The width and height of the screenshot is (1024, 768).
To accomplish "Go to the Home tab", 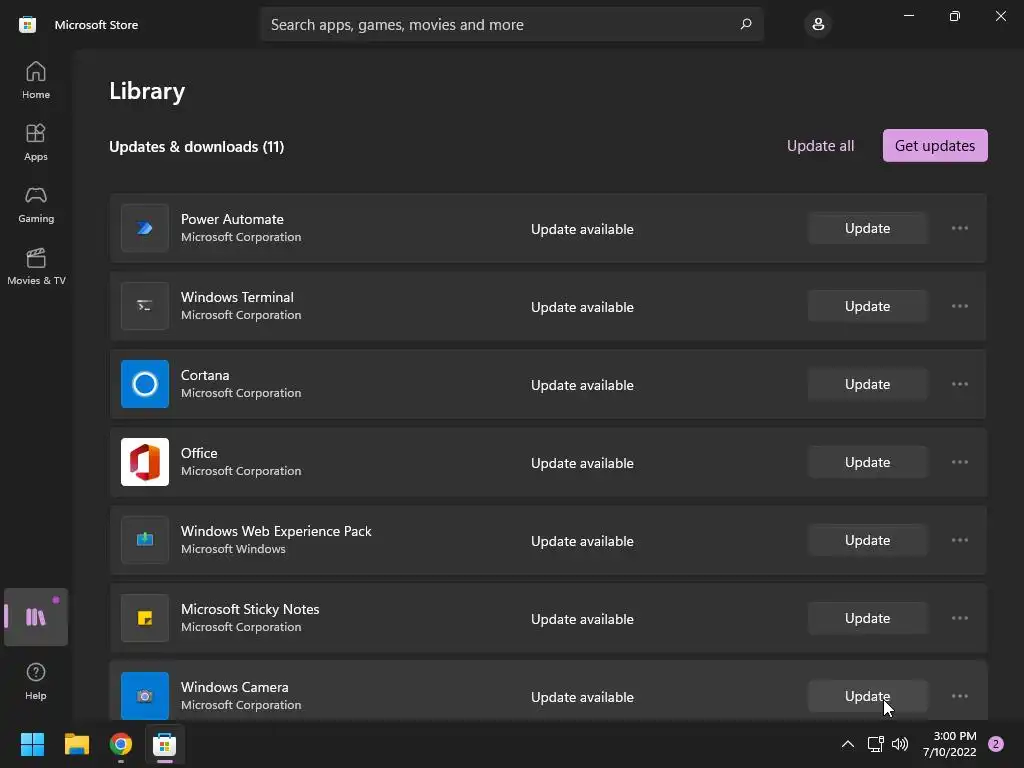I will pos(36,80).
